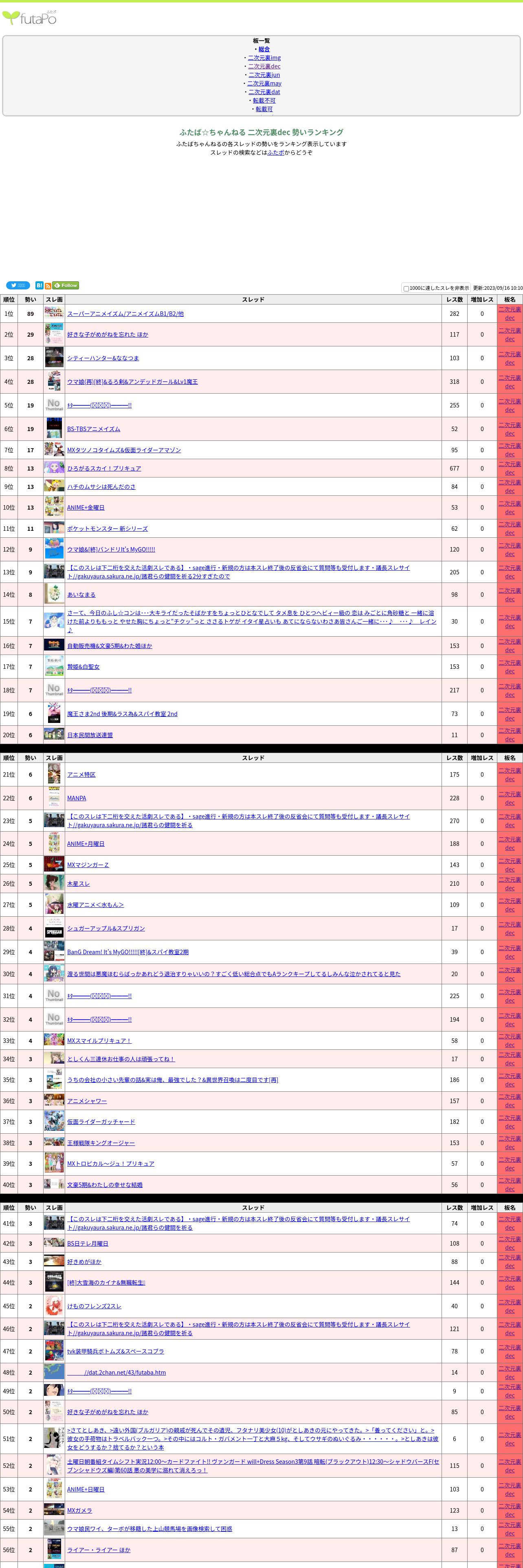Image resolution: width=523 pixels, height=1568 pixels.
Task: Click the SPRIGGAN thumbnail at rank 28
Action: (x=54, y=928)
